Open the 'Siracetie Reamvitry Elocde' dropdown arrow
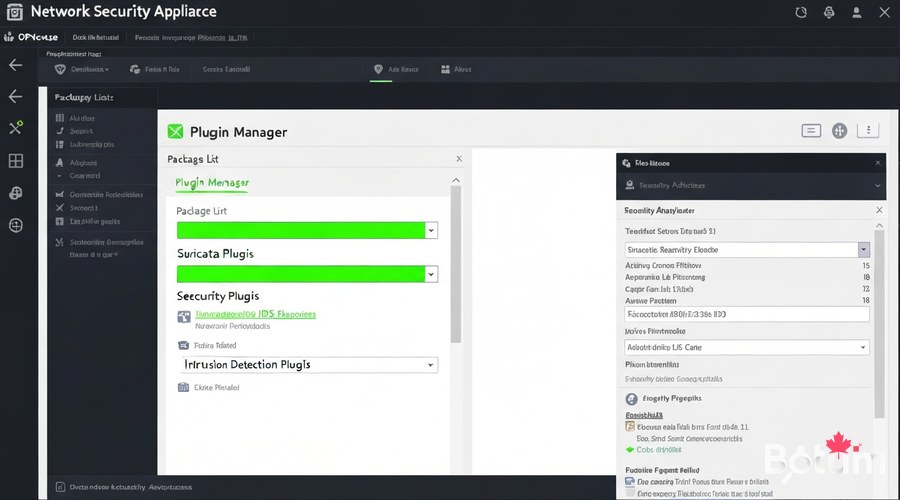 (863, 250)
